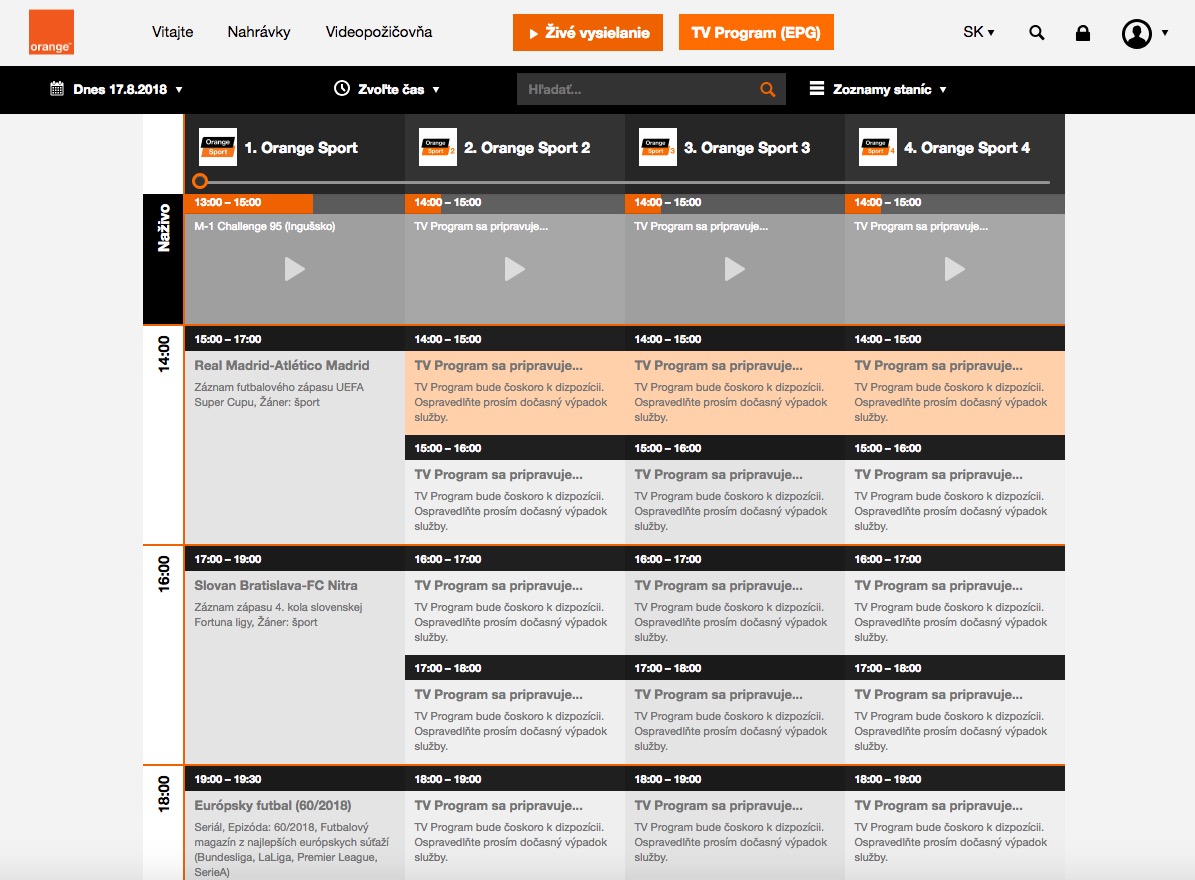Image resolution: width=1195 pixels, height=880 pixels.
Task: Open the Zvoľte čas time dropdown
Action: pyautogui.click(x=387, y=89)
